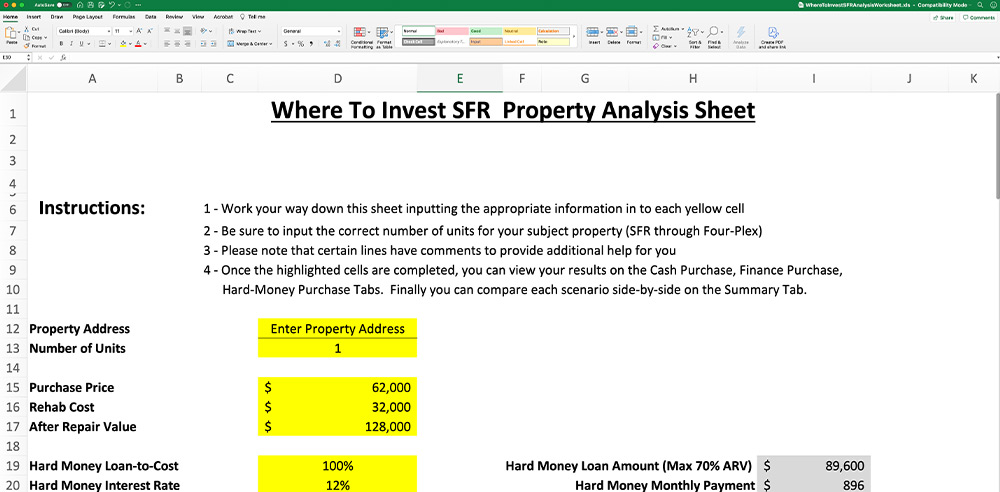Switch to the Formulas ribbon tab
This screenshot has height=492, width=1000.
point(124,17)
